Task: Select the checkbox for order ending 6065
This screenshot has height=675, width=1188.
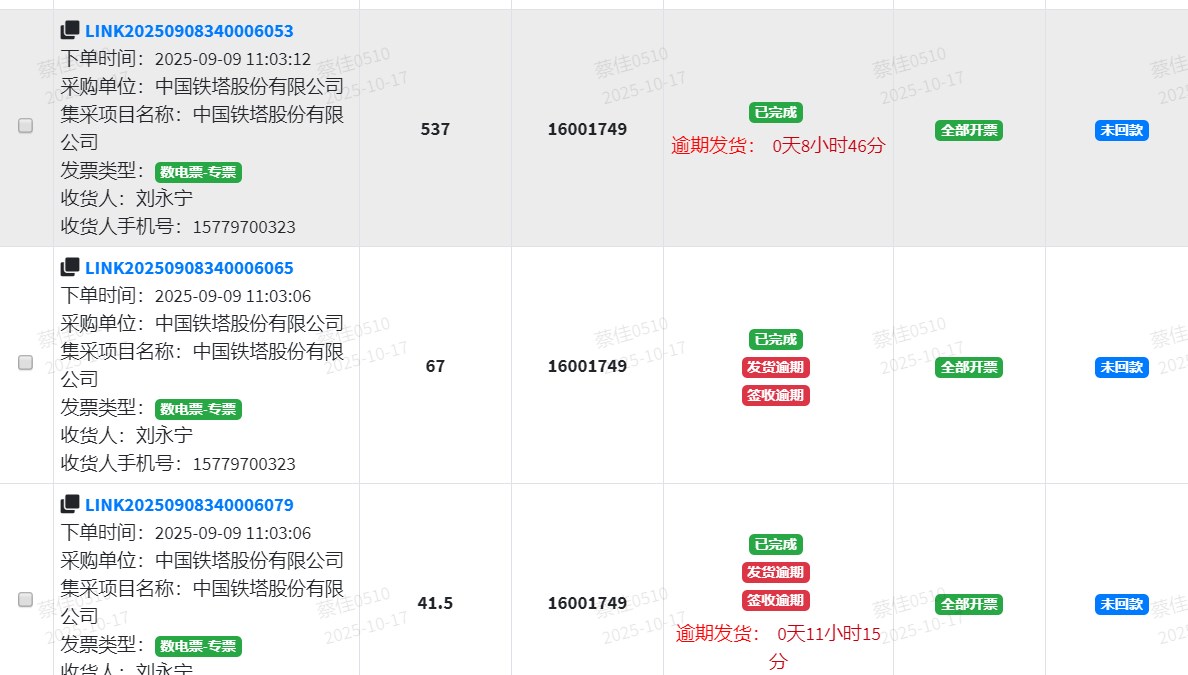Action: 26,363
